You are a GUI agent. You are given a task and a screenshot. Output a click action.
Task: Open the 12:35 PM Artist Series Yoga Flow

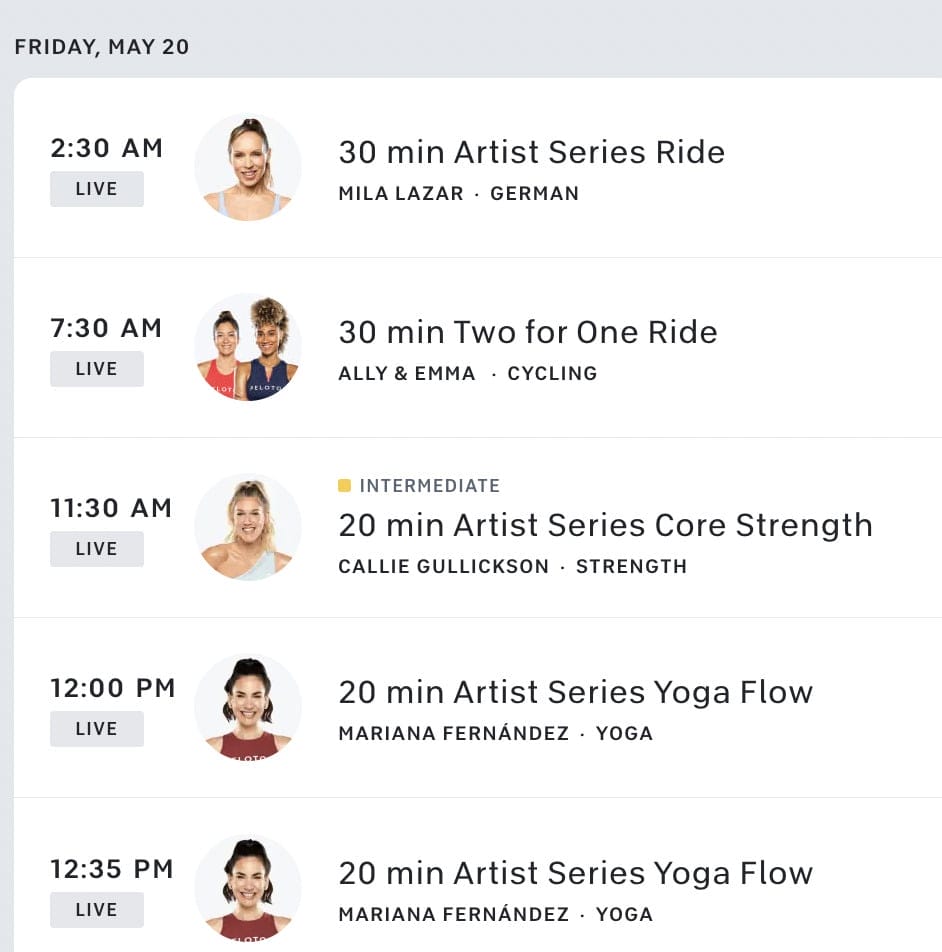[575, 873]
